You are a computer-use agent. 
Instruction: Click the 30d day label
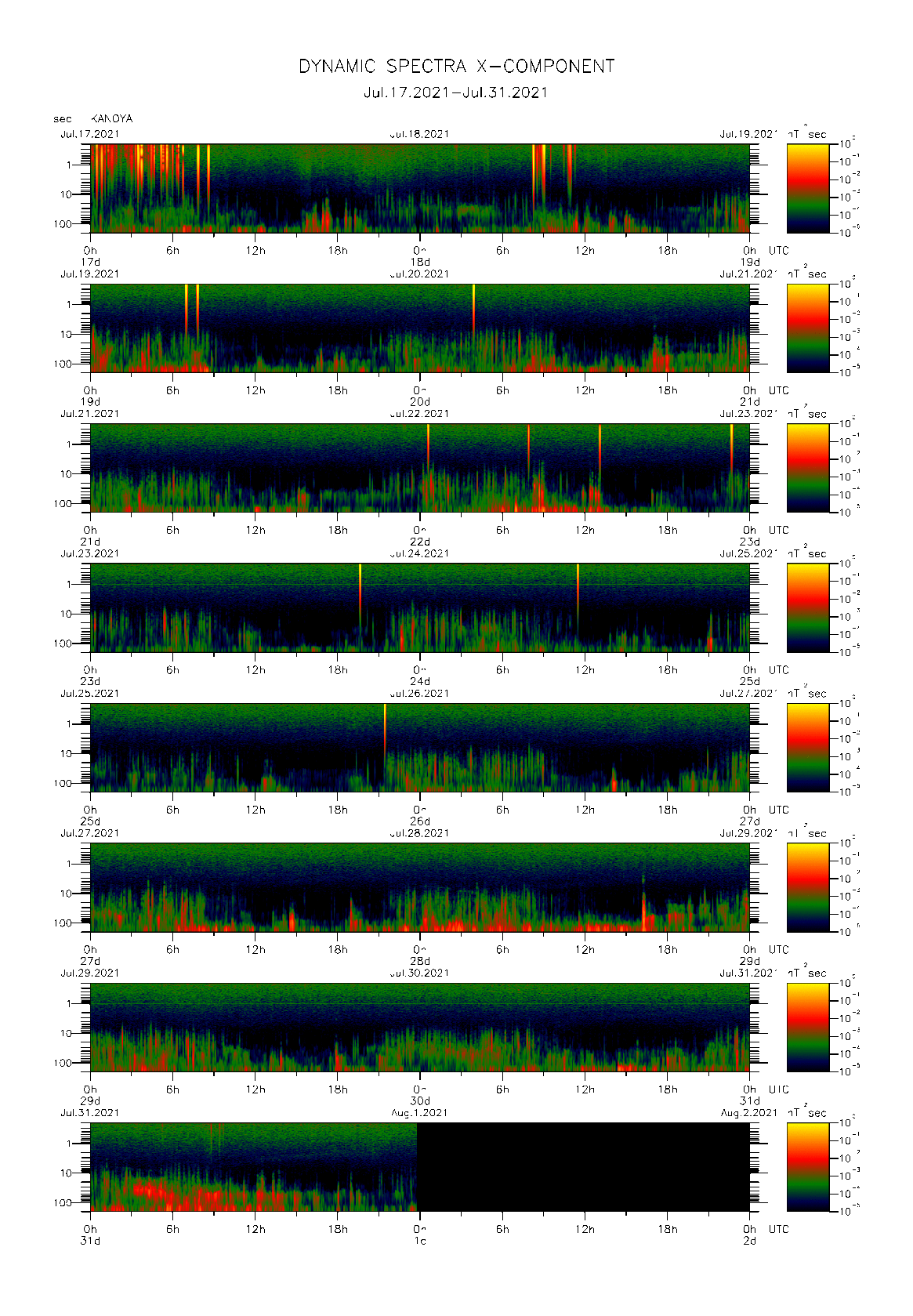pyautogui.click(x=420, y=1101)
